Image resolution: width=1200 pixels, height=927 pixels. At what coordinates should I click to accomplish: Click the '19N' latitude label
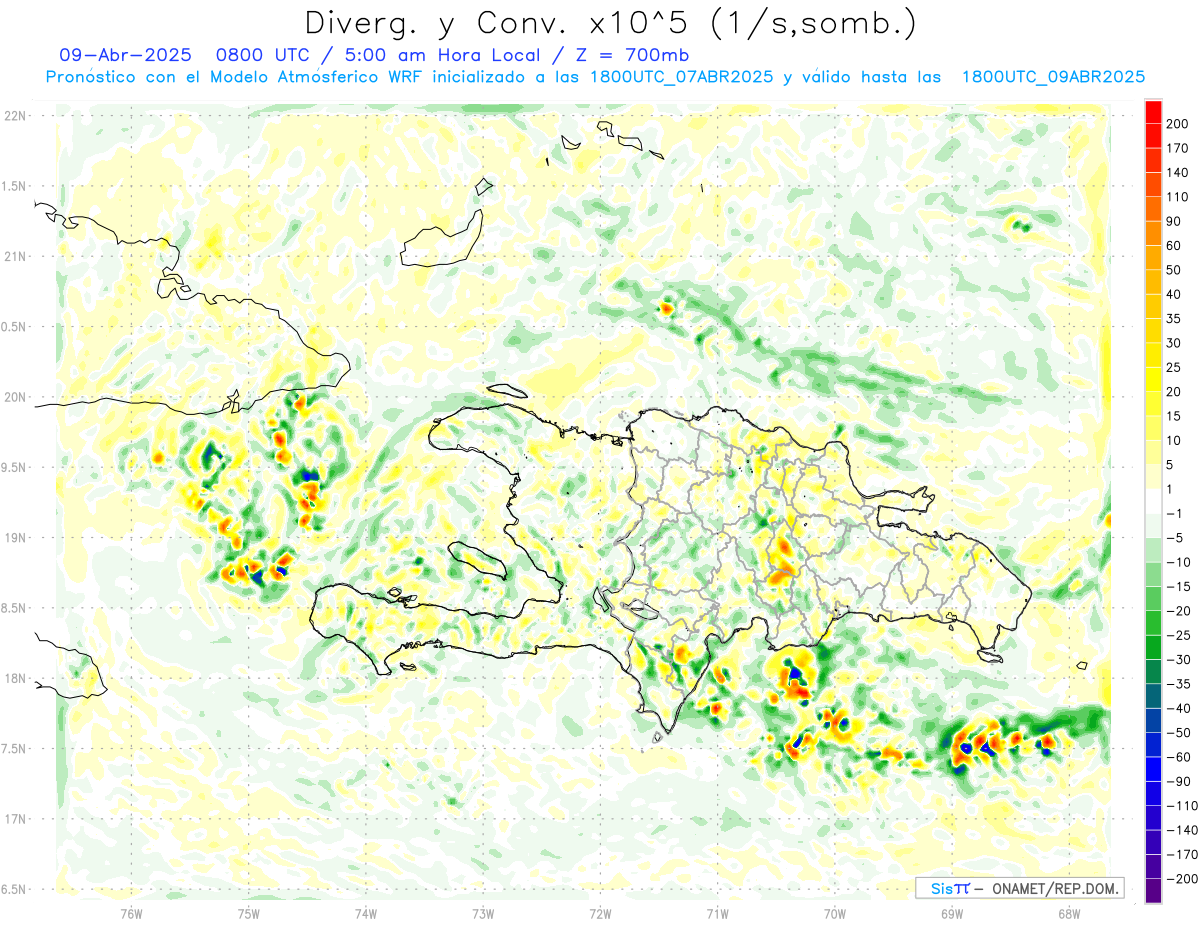[14, 538]
